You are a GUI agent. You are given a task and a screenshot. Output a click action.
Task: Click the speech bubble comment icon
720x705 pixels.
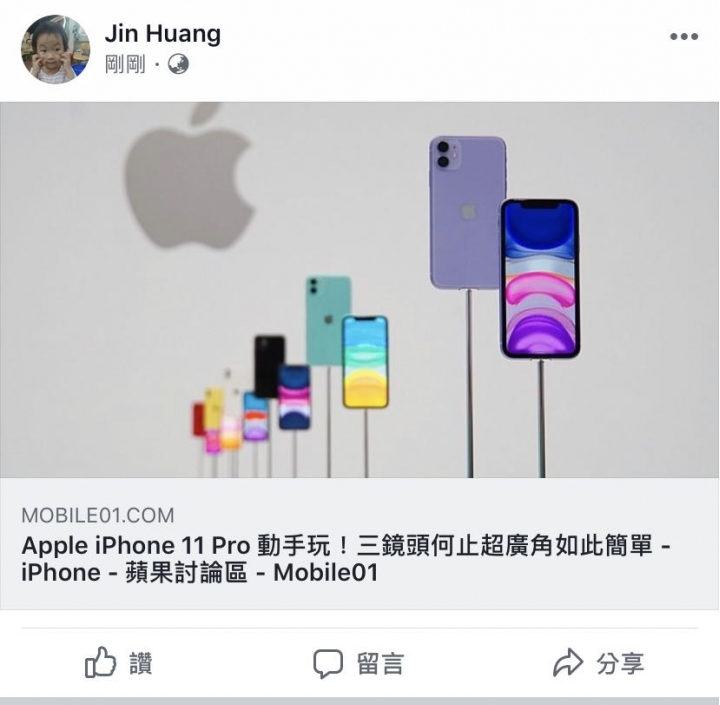click(328, 664)
